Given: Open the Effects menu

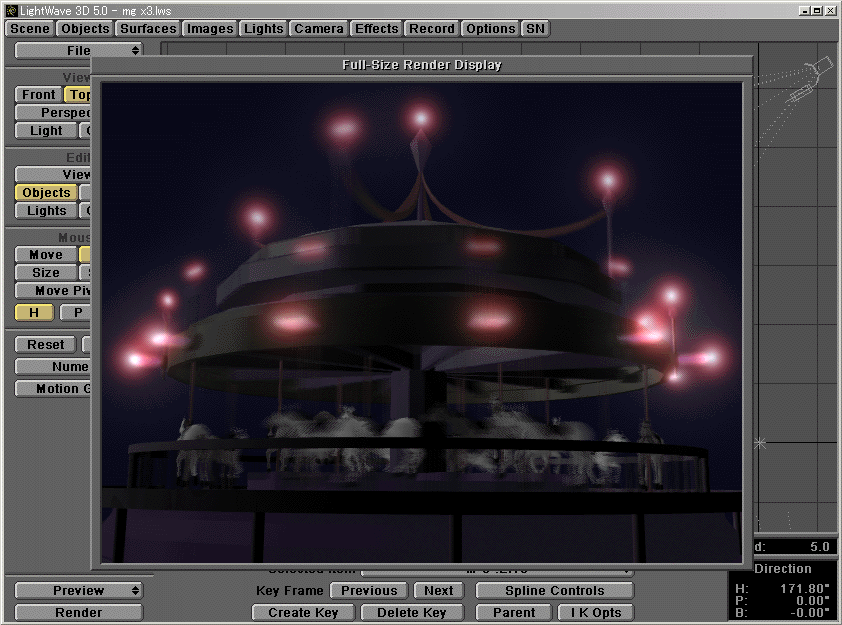Looking at the screenshot, I should (x=376, y=28).
